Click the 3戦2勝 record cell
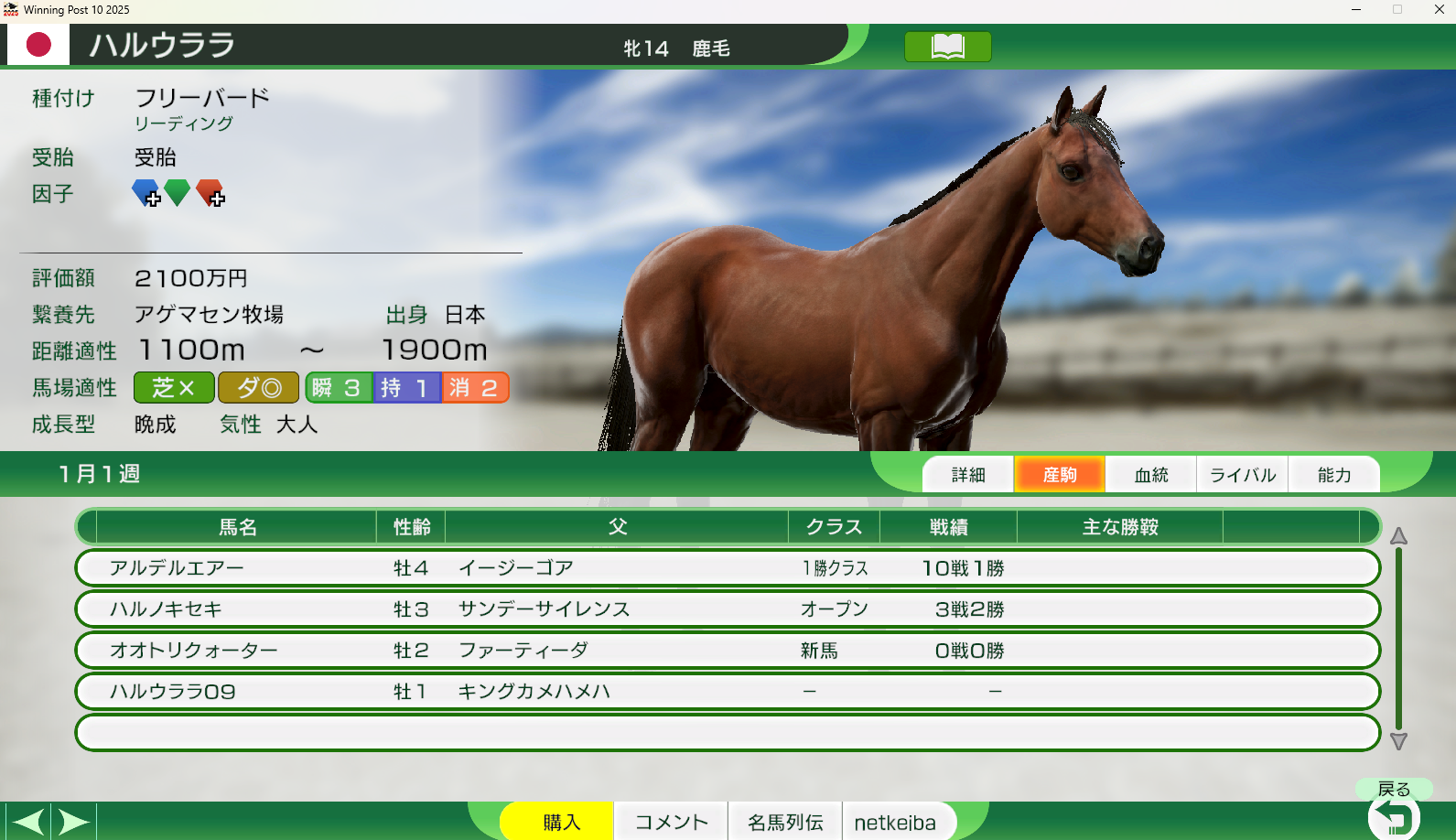1456x840 pixels. (970, 609)
